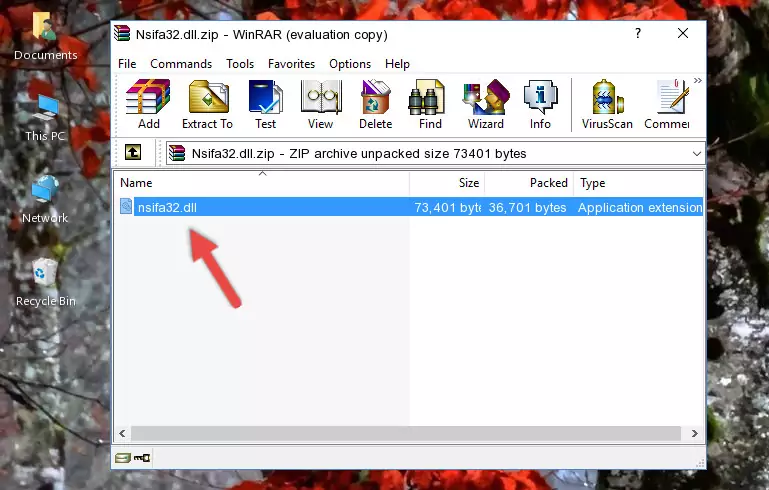The image size is (769, 490).
Task: Open the Tools menu
Action: point(240,64)
